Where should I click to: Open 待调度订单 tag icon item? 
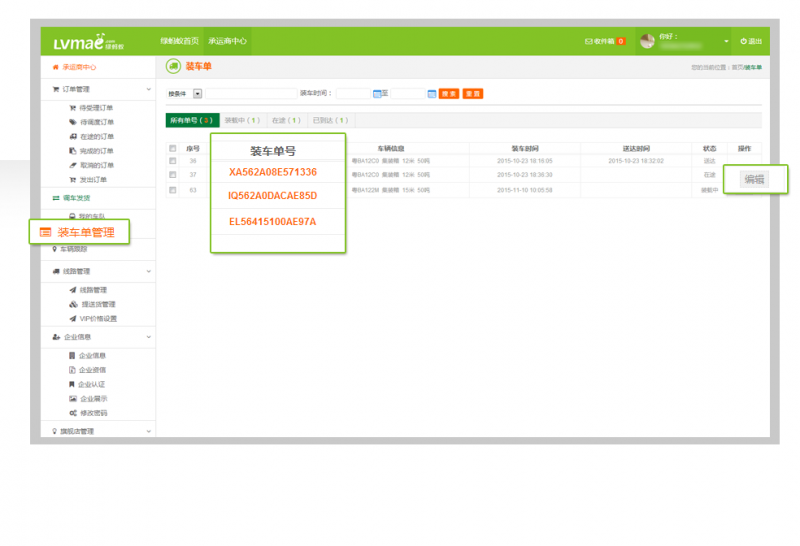92,122
